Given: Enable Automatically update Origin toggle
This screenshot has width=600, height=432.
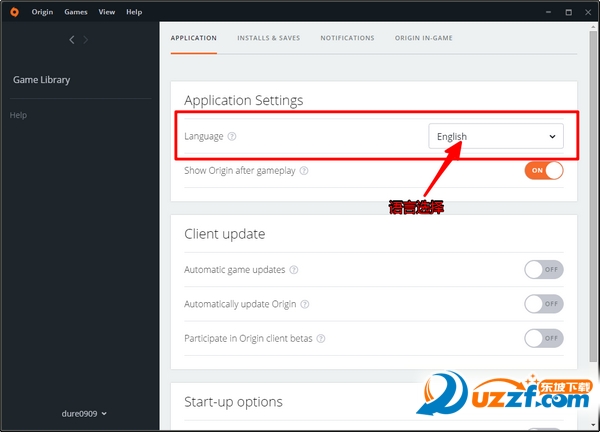Looking at the screenshot, I should (x=544, y=304).
